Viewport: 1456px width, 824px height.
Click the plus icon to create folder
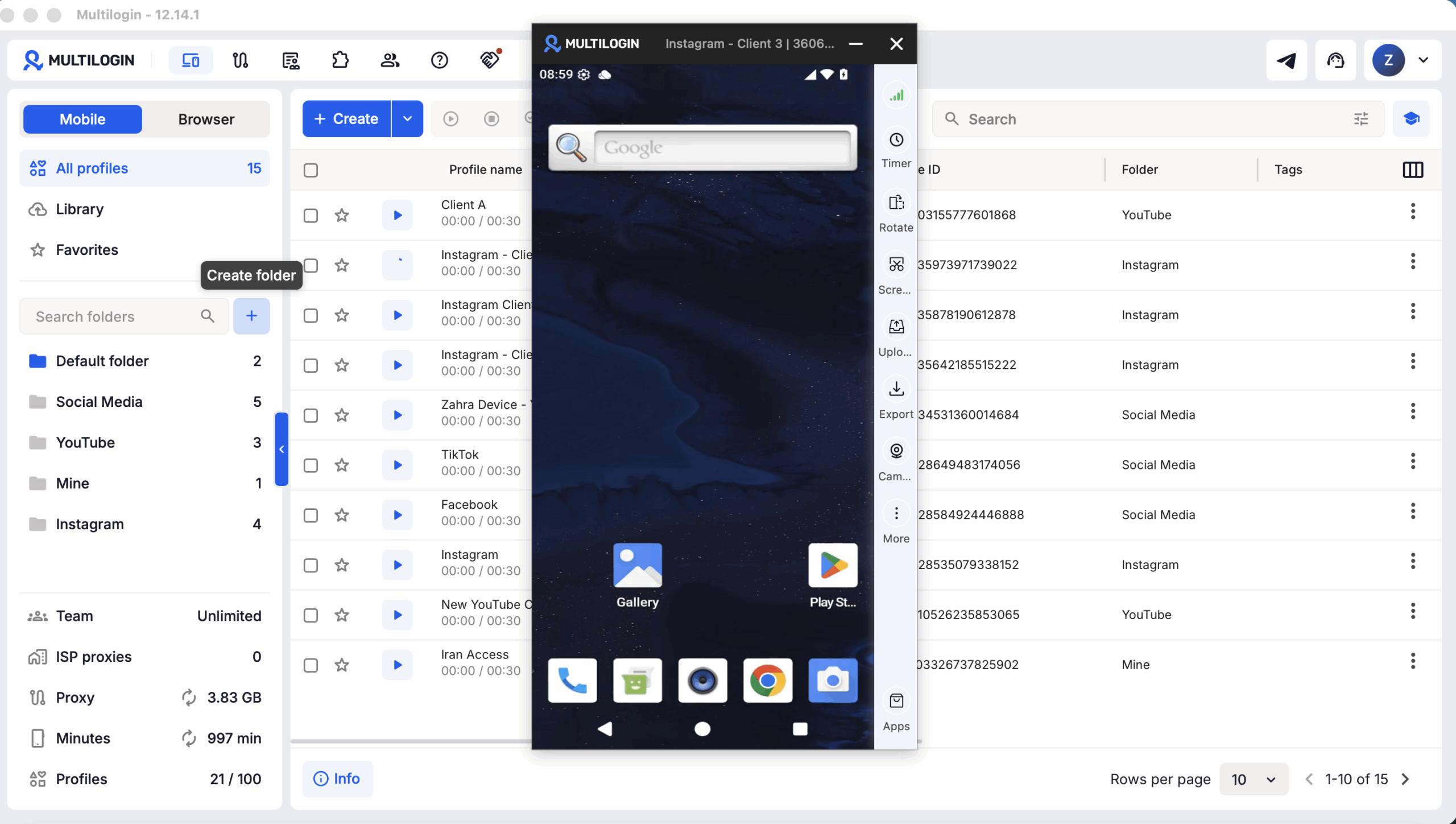click(x=251, y=316)
